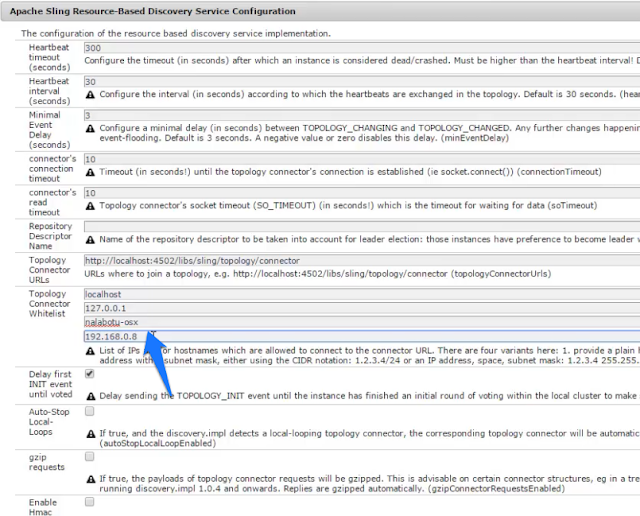Viewport: 640px width, 516px height.
Task: Click warning icon beside TOPOLOGY_INIT delay description
Action: tap(91, 396)
